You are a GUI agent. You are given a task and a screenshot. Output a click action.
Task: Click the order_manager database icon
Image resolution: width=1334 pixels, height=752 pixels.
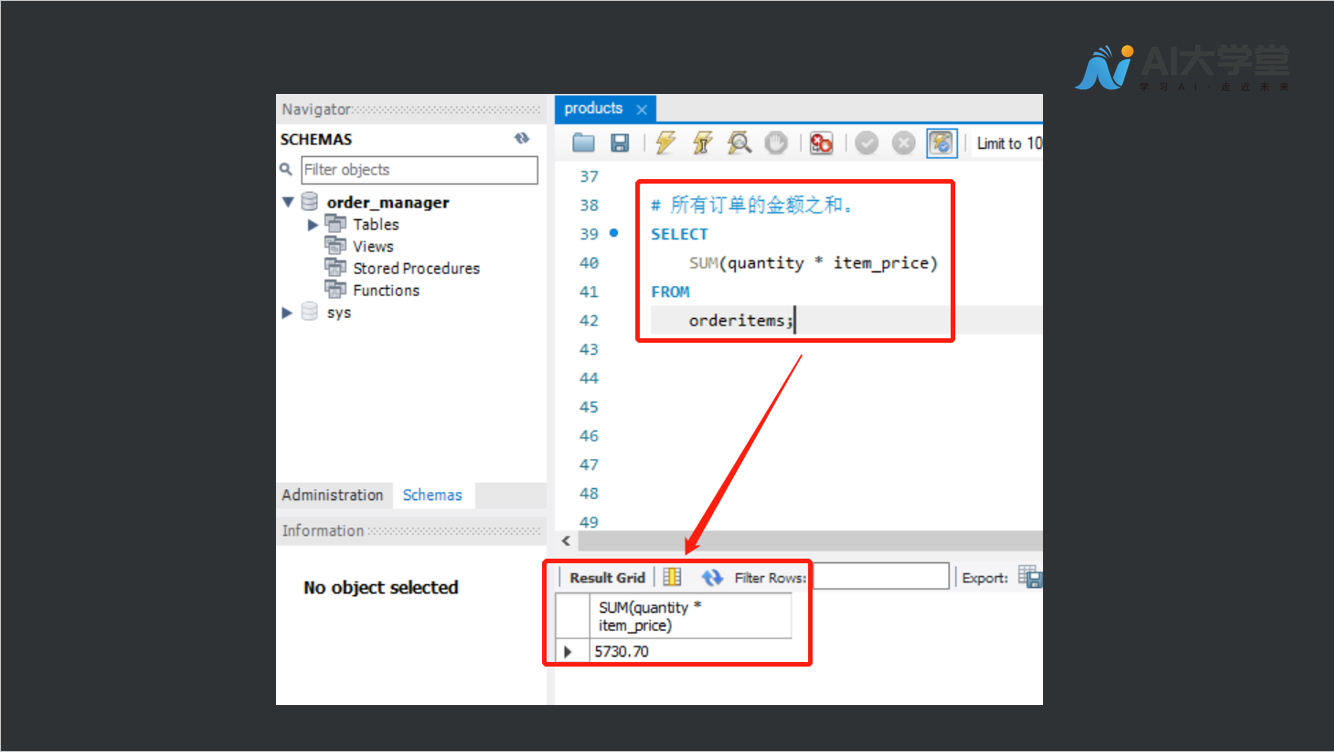[x=310, y=202]
